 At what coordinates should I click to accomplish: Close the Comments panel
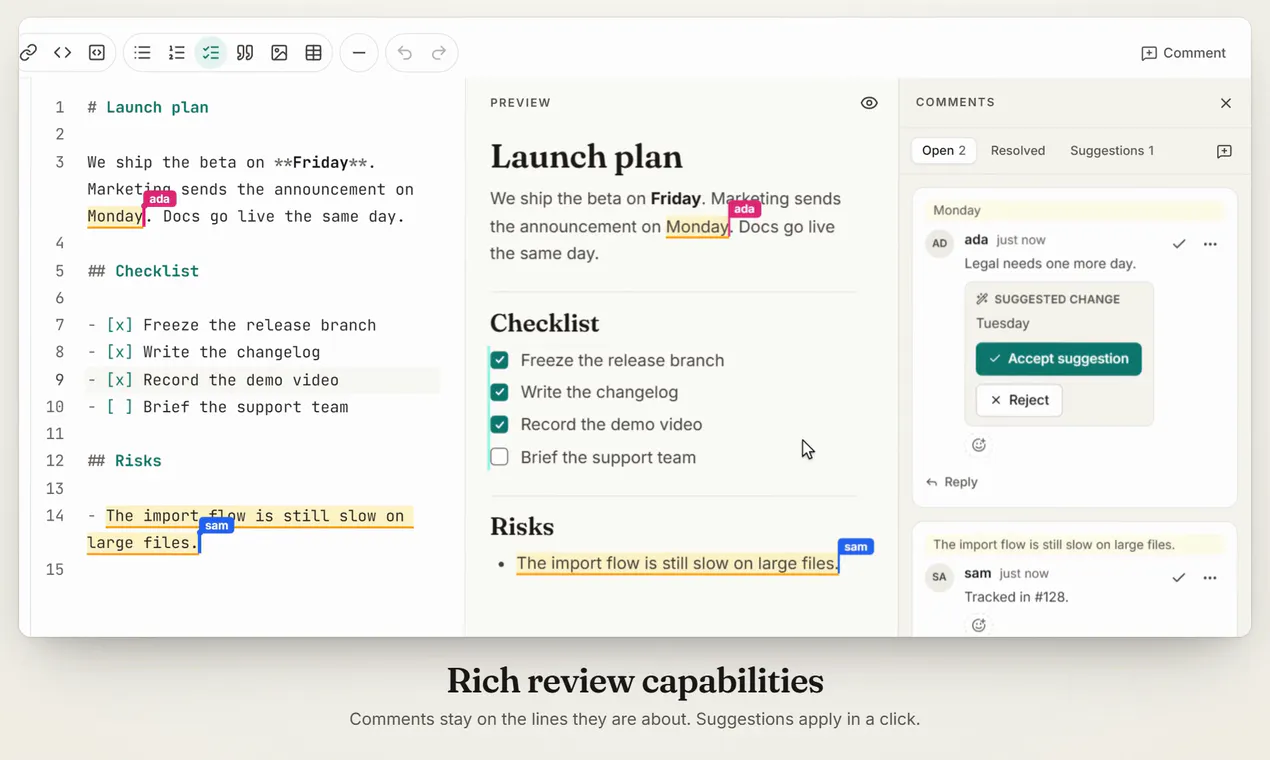(1226, 103)
